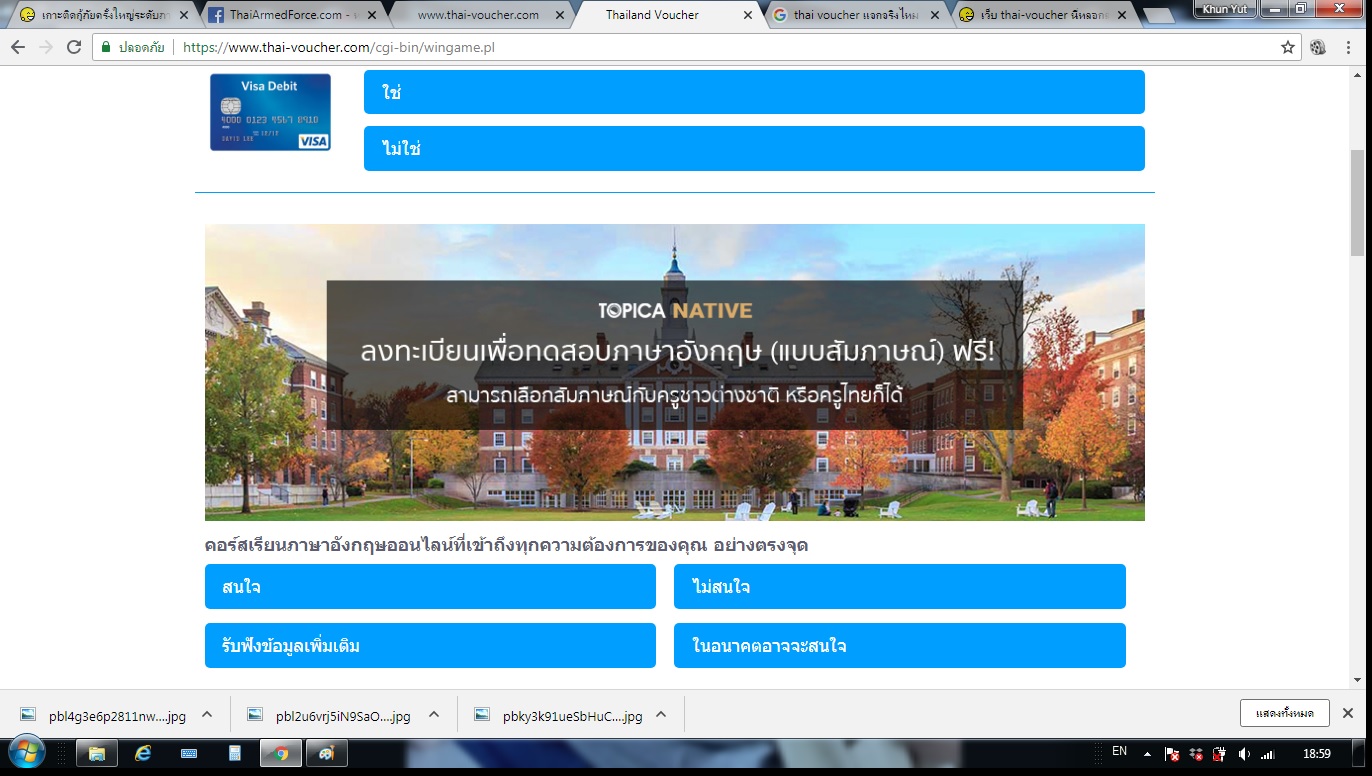Click the heading text 'คอร์สเรียนภาษาอังกฤษออนไลน์ที่เข้าถึงทุกความต้องการของคุณ อย่างตรงจุด'
1372x776 pixels.
point(506,545)
